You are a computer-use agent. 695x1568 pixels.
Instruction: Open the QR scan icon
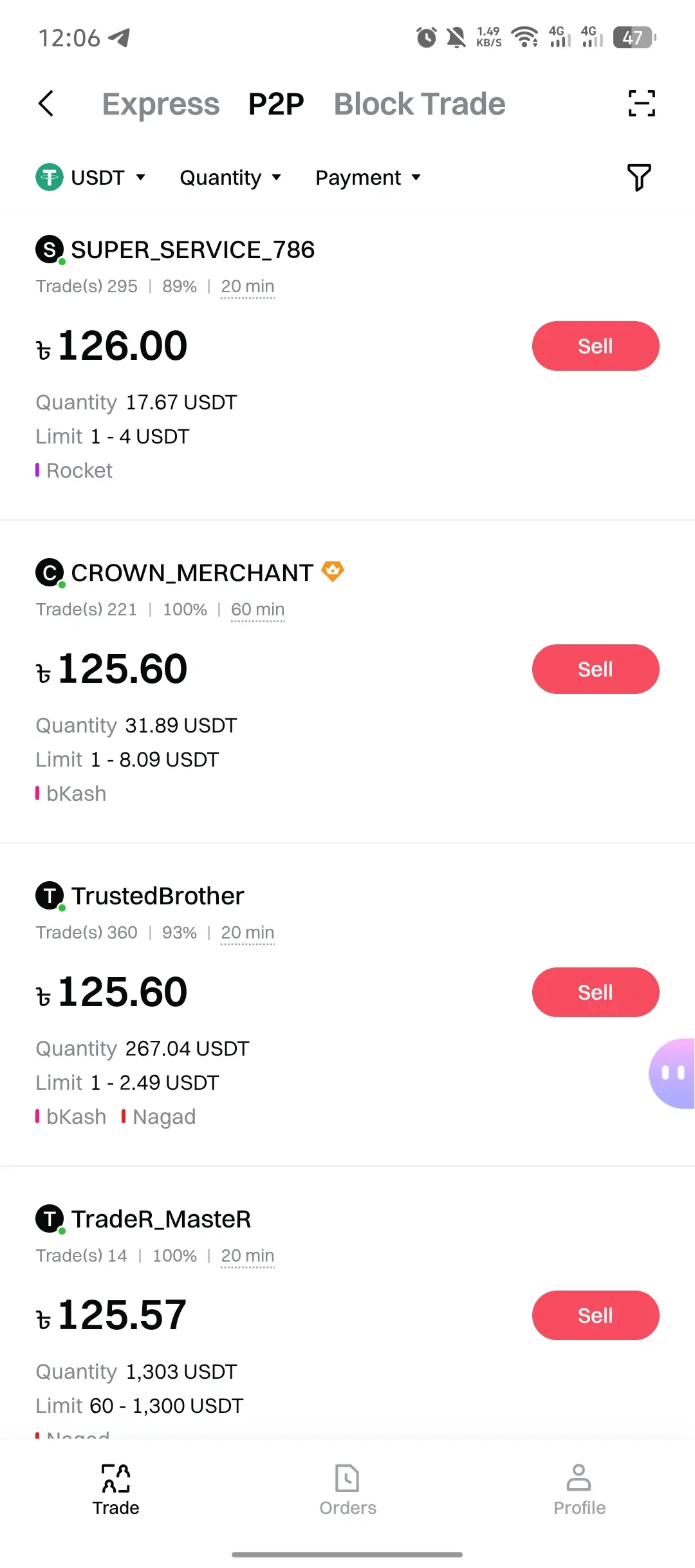[x=642, y=104]
